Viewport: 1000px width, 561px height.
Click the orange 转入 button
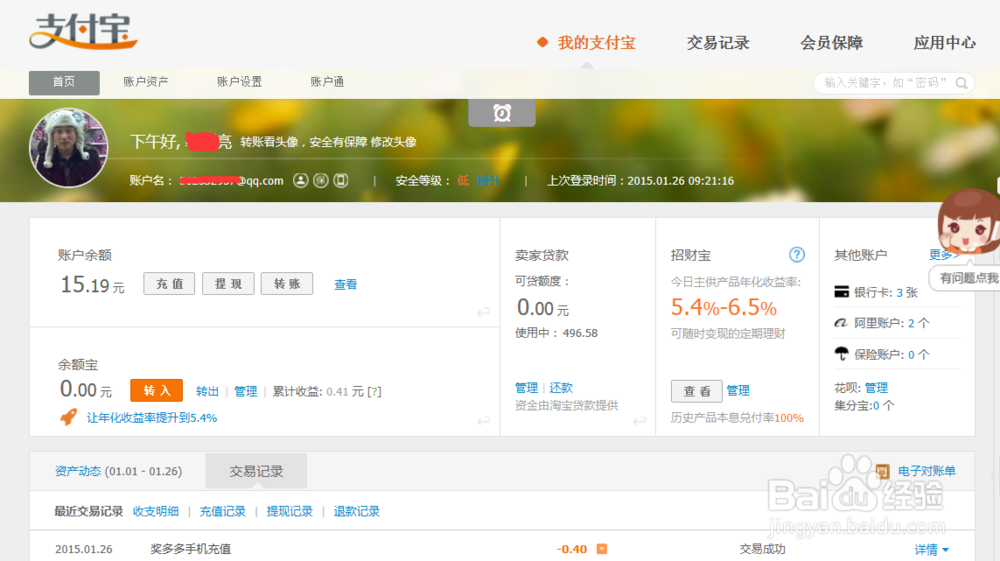click(x=156, y=390)
